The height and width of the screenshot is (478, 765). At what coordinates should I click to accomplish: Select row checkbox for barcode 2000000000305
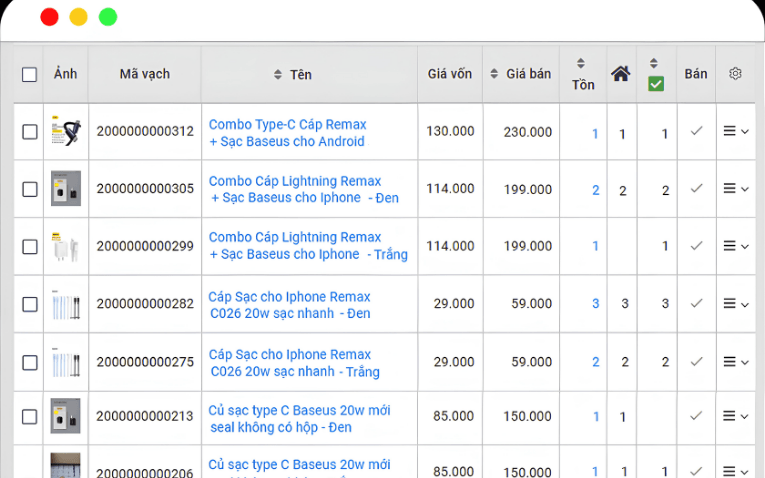pos(30,189)
